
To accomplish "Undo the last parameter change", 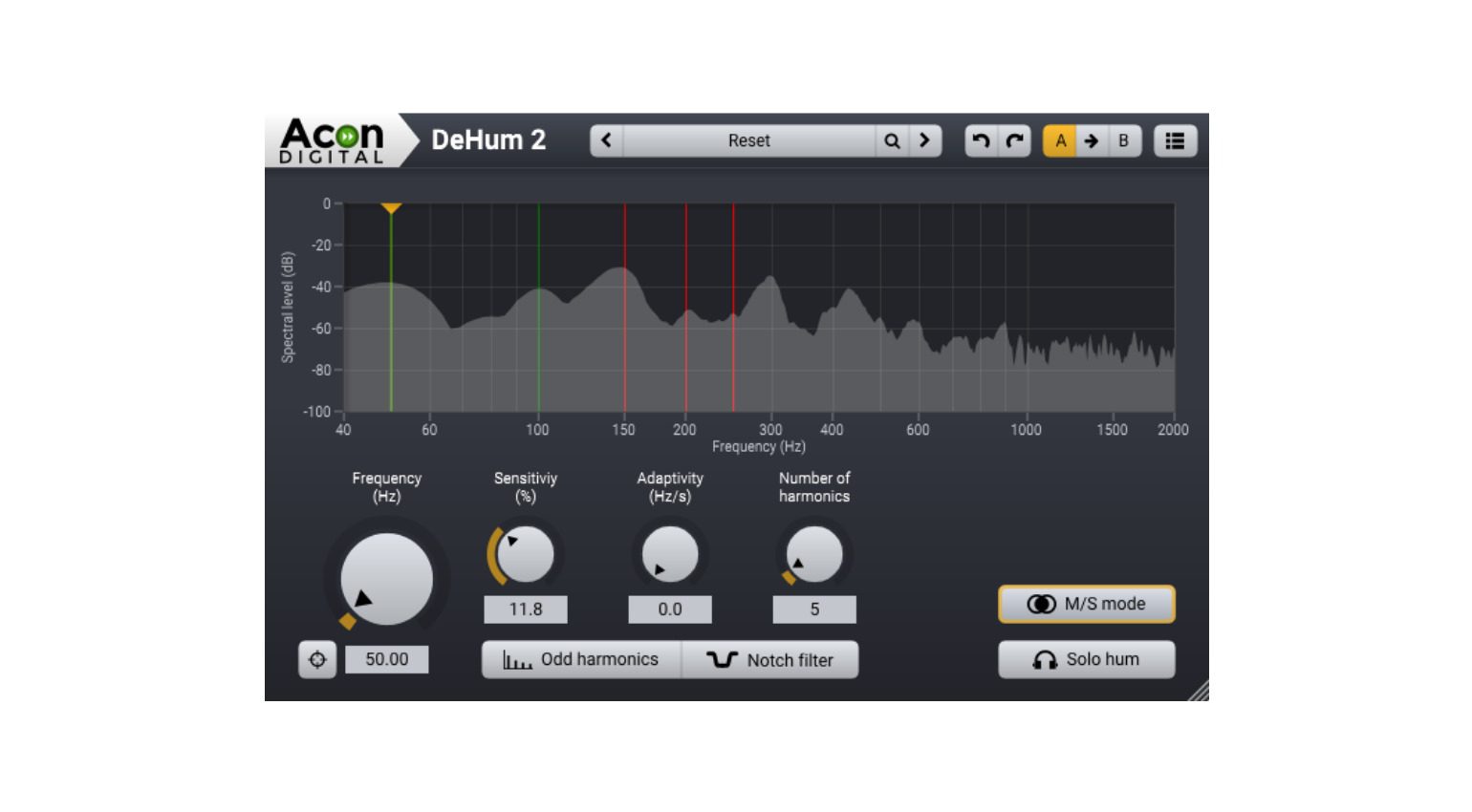I will (x=979, y=140).
